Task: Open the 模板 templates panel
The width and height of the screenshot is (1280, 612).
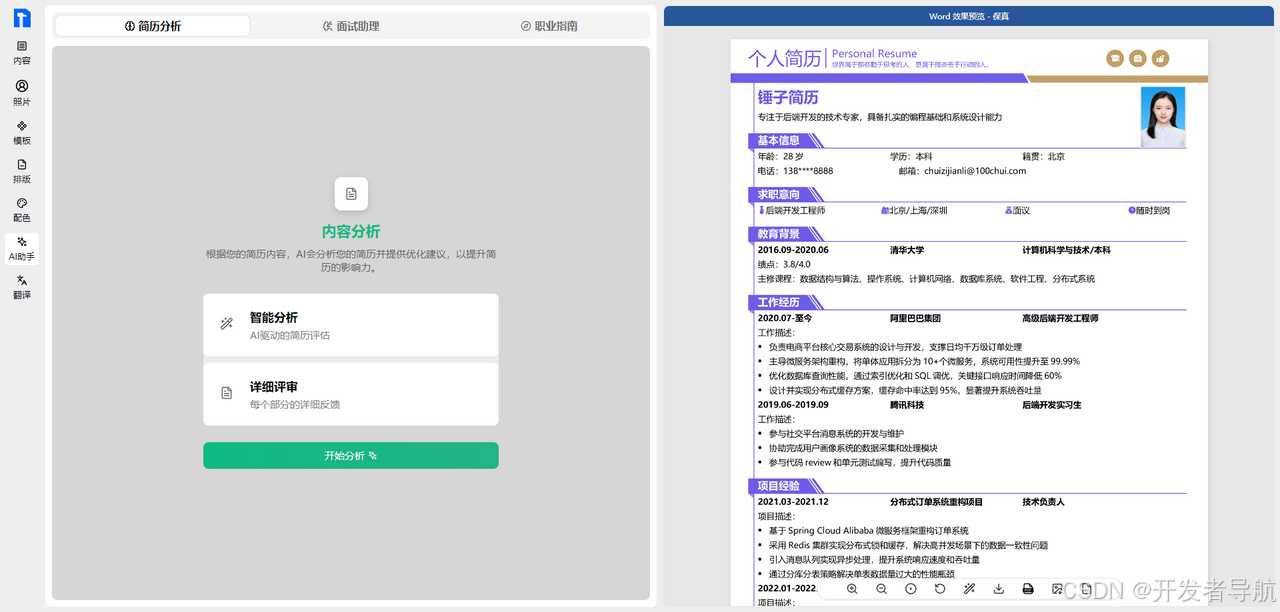Action: click(x=22, y=133)
